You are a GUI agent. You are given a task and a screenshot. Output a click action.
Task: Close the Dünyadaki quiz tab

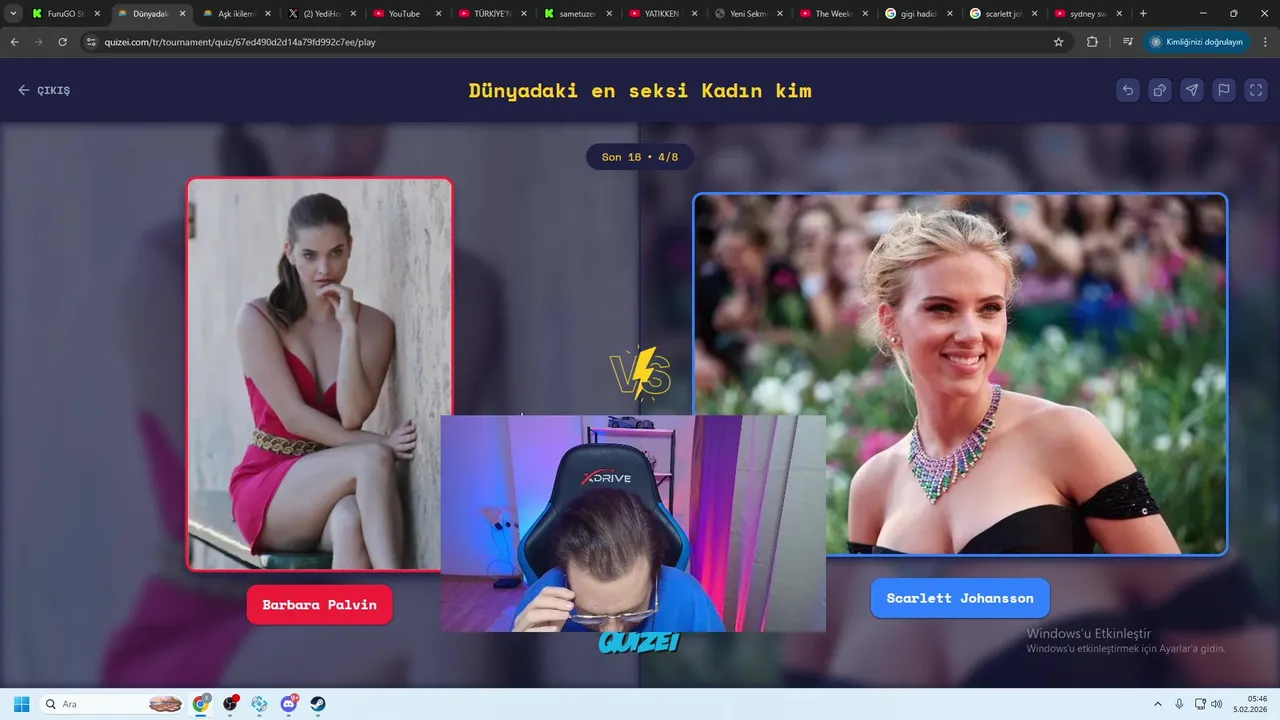pos(182,14)
